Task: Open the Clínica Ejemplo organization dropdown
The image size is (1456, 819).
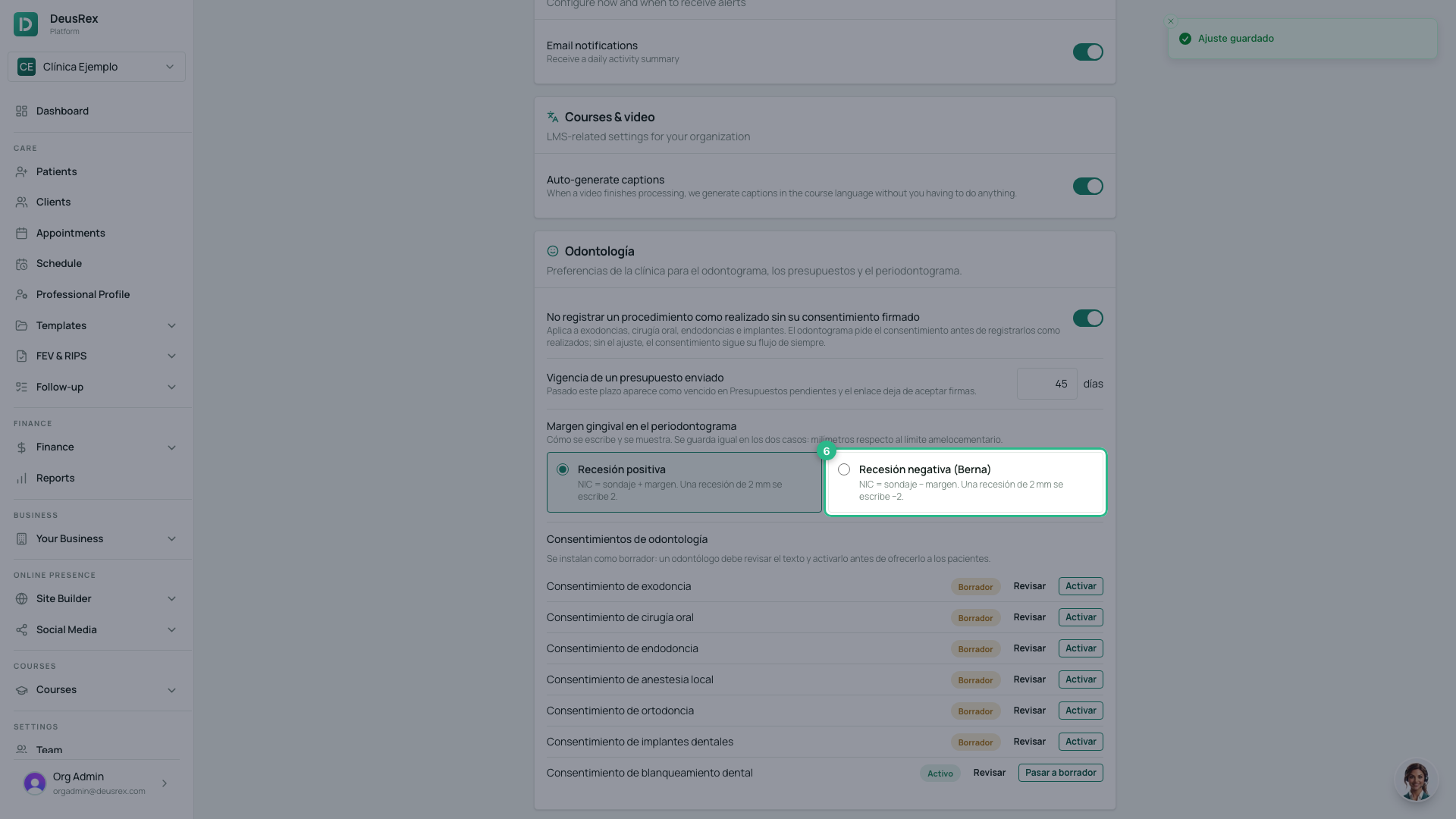Action: tap(96, 67)
